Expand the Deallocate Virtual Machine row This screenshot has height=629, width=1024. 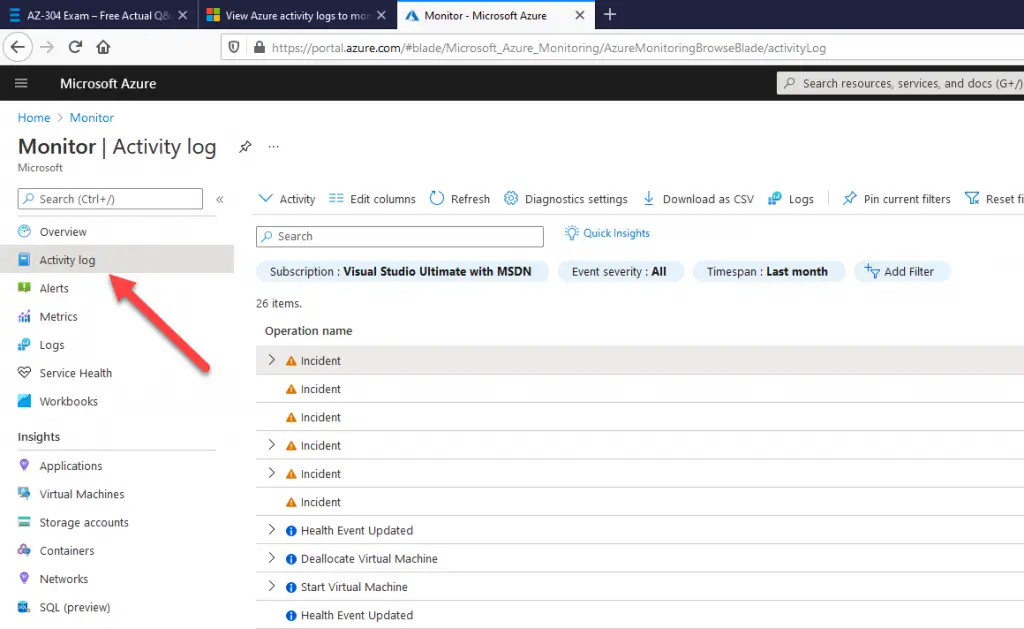[x=272, y=558]
